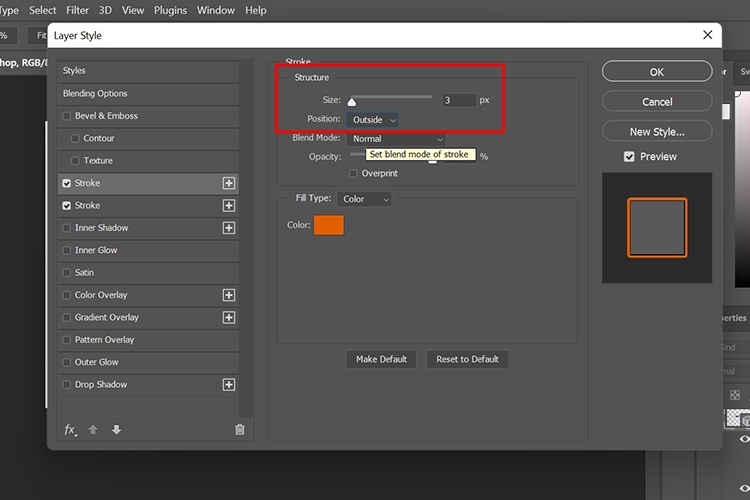The image size is (750, 500).
Task: Click the Reset to Default button
Action: pyautogui.click(x=467, y=359)
